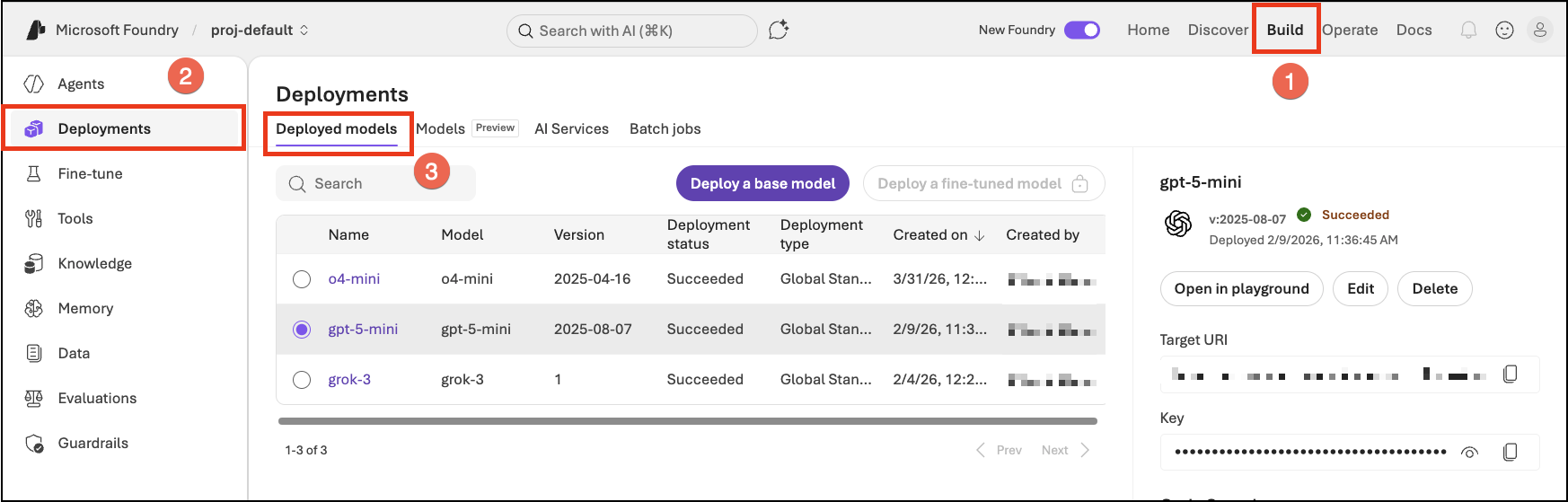Viewport: 1568px width, 502px height.
Task: Click the Deployments cube icon
Action: coord(34,128)
